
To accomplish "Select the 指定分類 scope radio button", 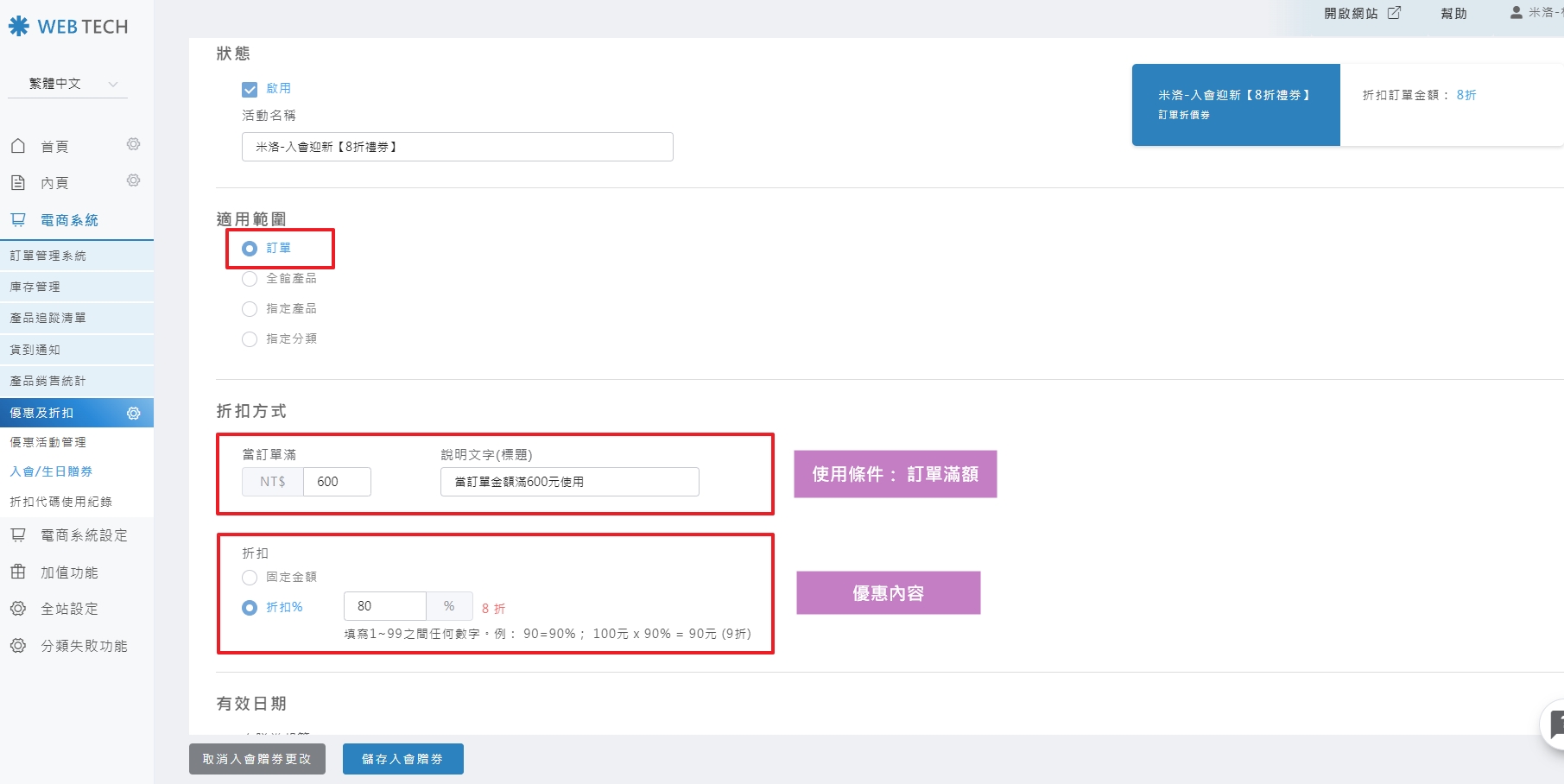I will click(x=250, y=339).
